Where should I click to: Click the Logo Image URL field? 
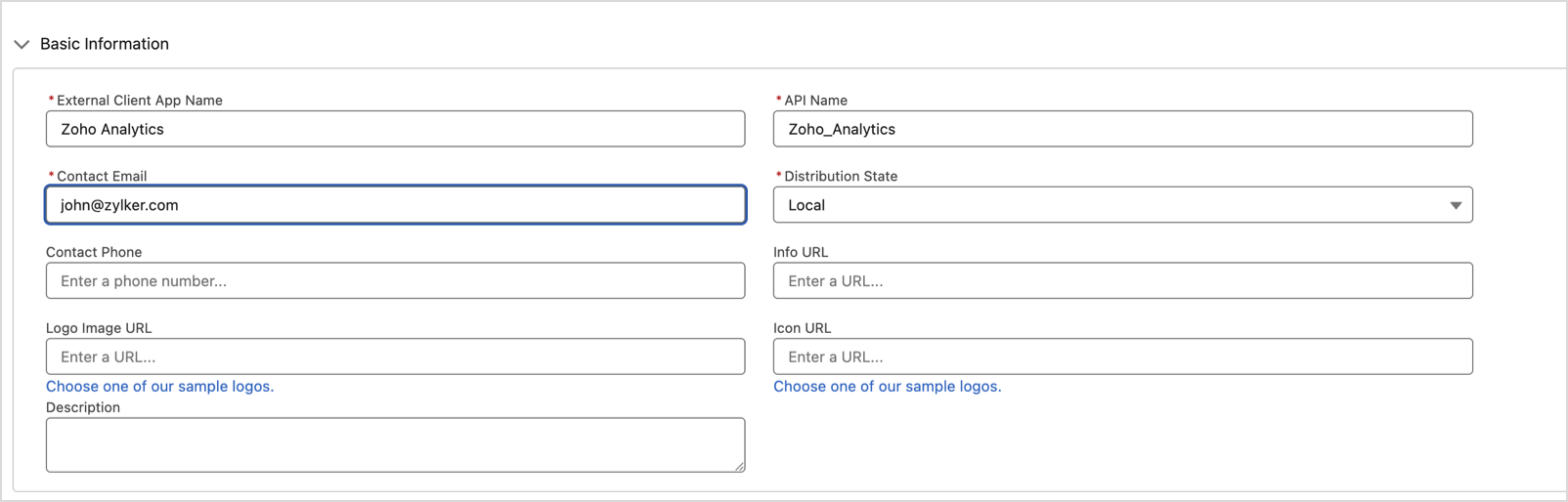pos(395,356)
